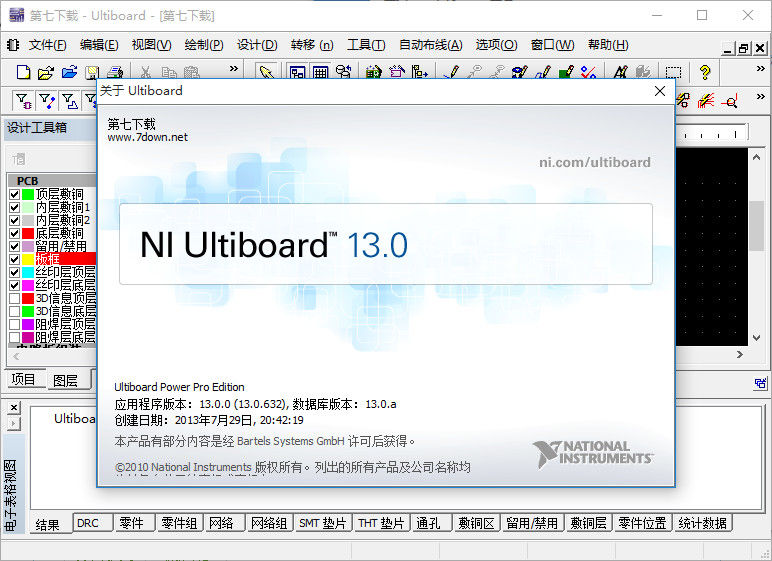The image size is (772, 561).
Task: Restore the inner document window
Action: click(743, 48)
